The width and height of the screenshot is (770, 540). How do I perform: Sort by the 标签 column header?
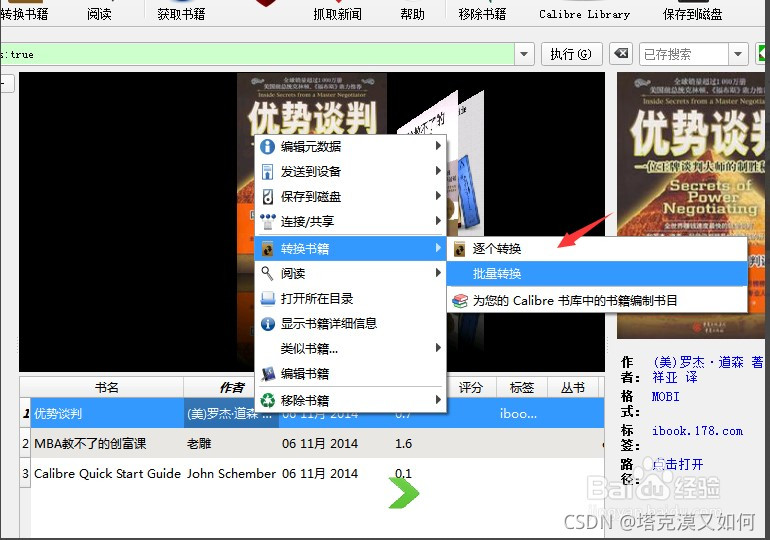pyautogui.click(x=522, y=387)
